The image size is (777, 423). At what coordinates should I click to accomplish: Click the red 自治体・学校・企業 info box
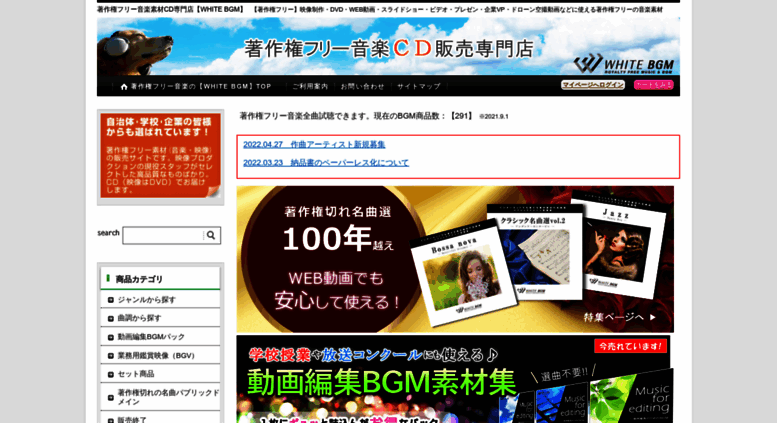coord(161,157)
